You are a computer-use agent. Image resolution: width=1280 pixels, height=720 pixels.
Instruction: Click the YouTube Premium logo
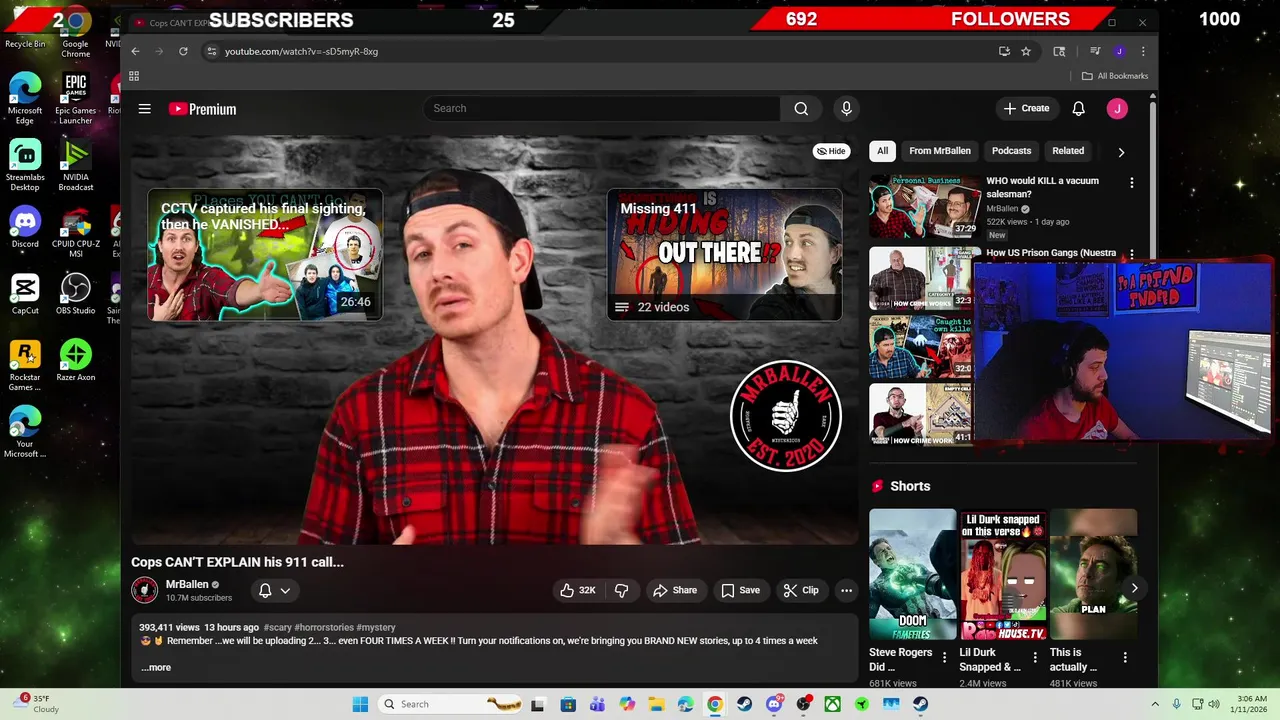203,109
